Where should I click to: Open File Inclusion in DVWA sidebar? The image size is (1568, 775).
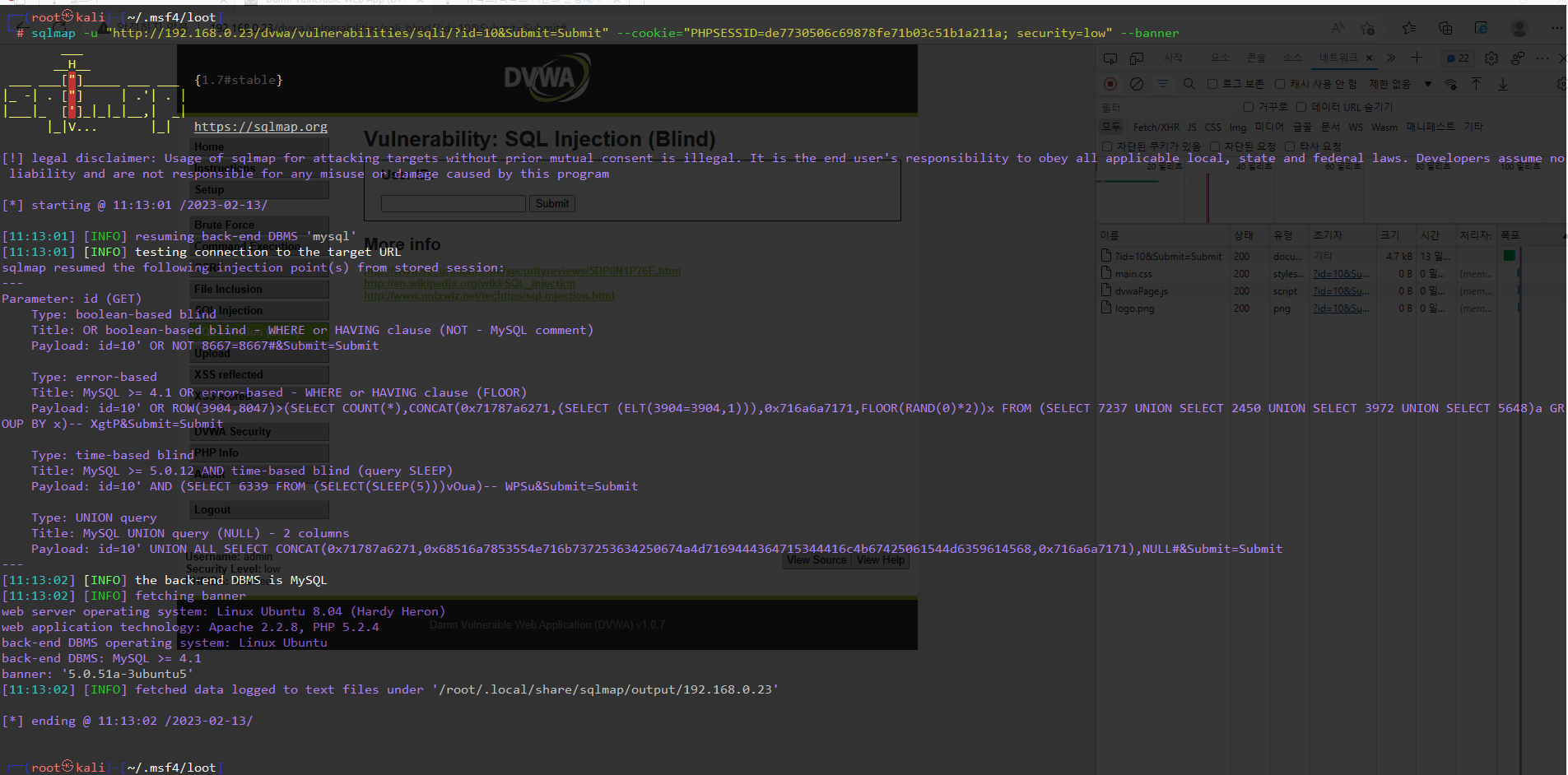click(260, 289)
